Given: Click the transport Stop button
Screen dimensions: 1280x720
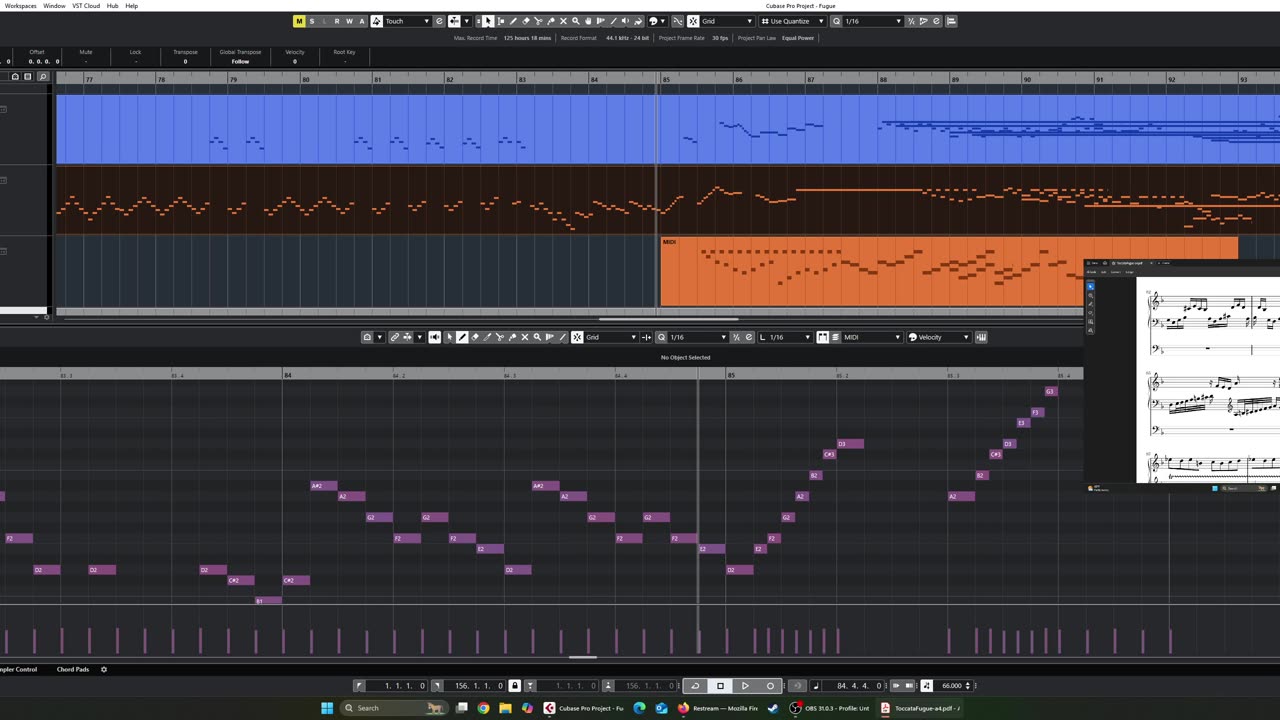Looking at the screenshot, I should coord(720,686).
